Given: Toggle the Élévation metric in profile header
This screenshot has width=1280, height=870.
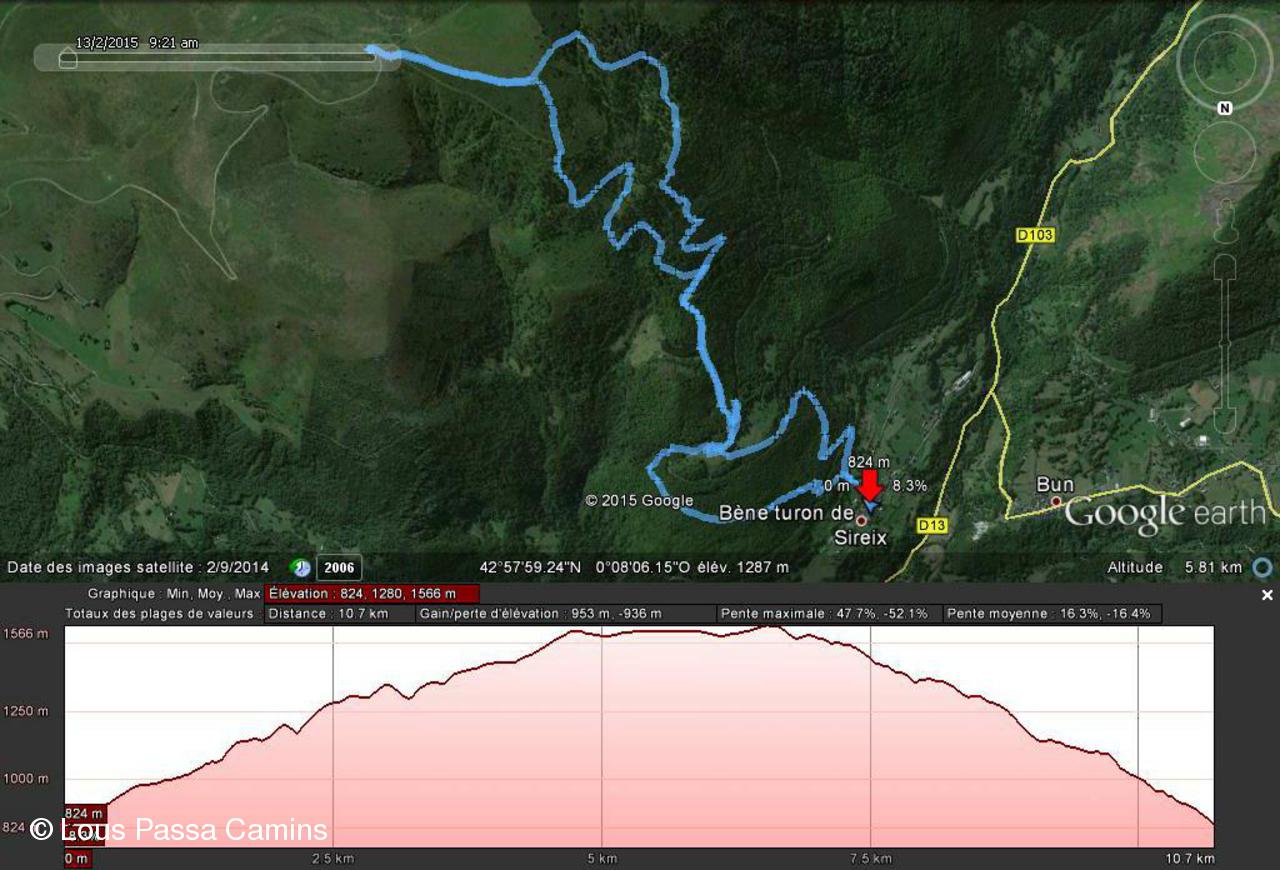Looking at the screenshot, I should pos(372,594).
